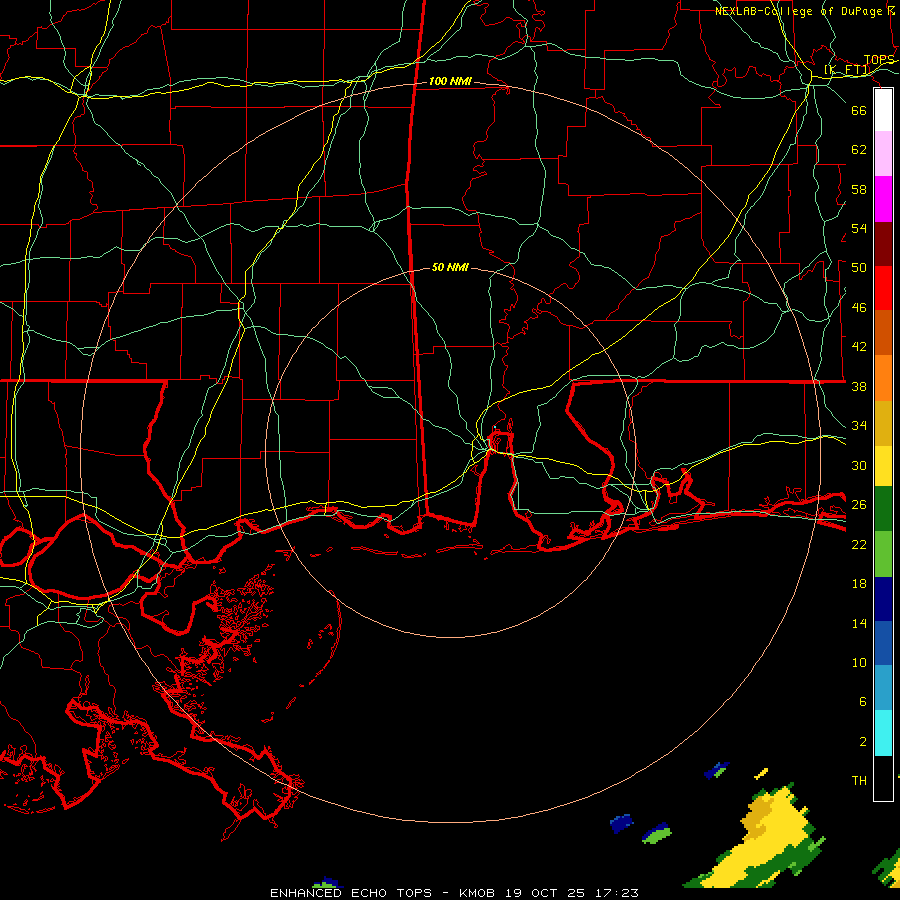Click legend value "34"
This screenshot has width=900, height=900.
pyautogui.click(x=859, y=426)
